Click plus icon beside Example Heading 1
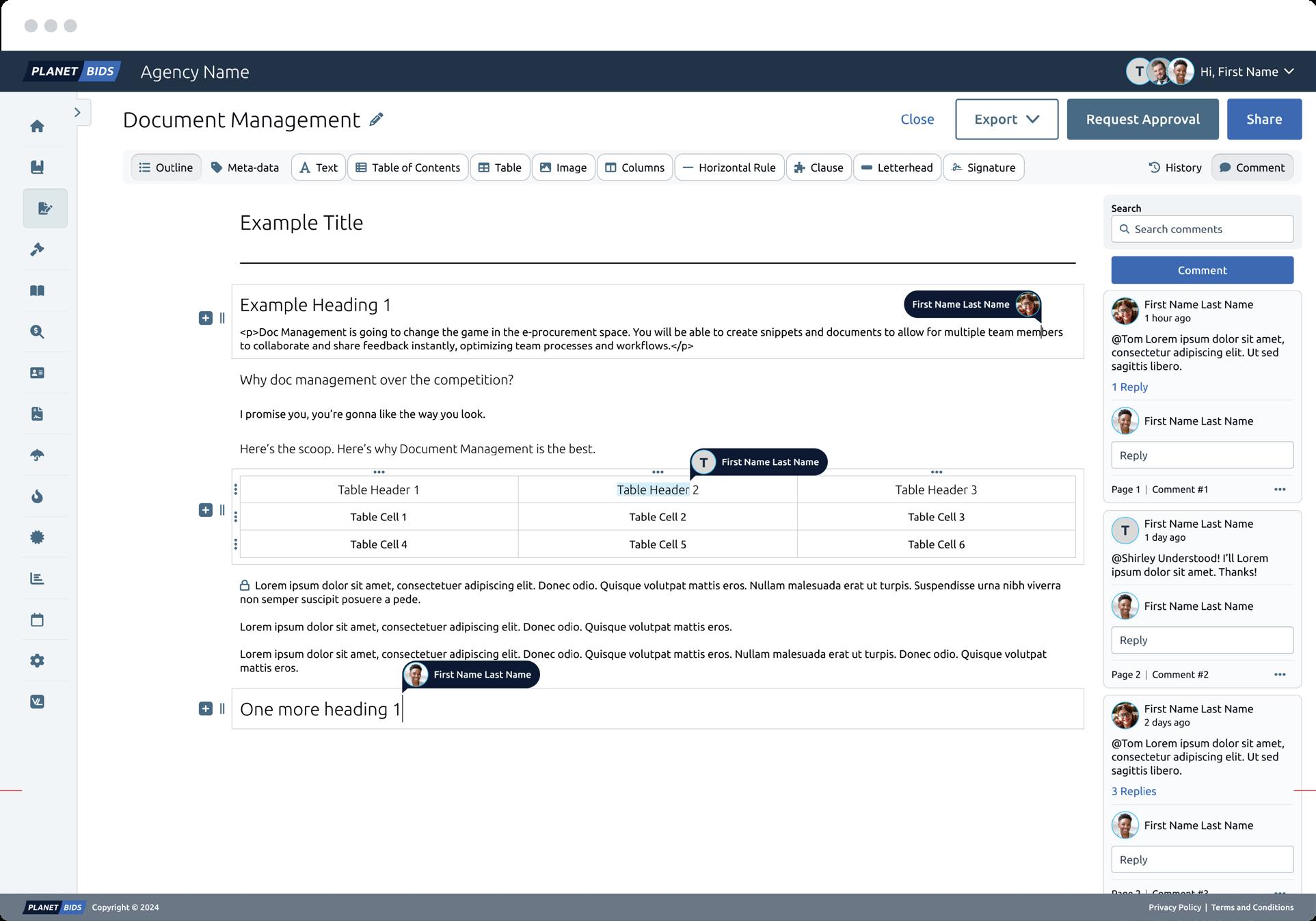The image size is (1316, 921). coord(205,318)
